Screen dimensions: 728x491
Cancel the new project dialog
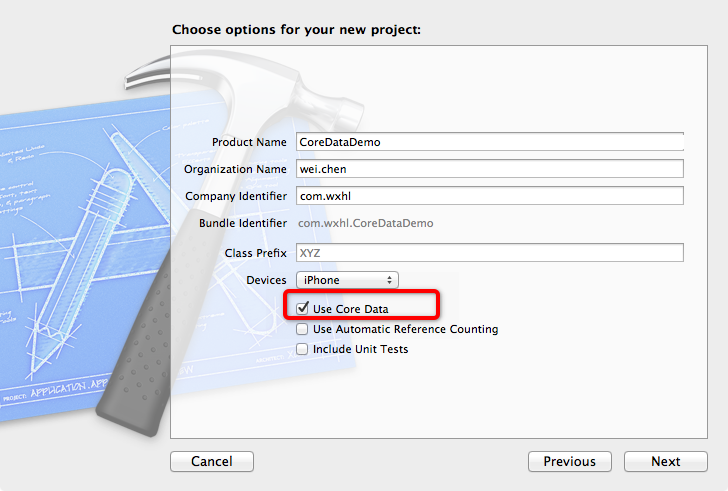(211, 461)
